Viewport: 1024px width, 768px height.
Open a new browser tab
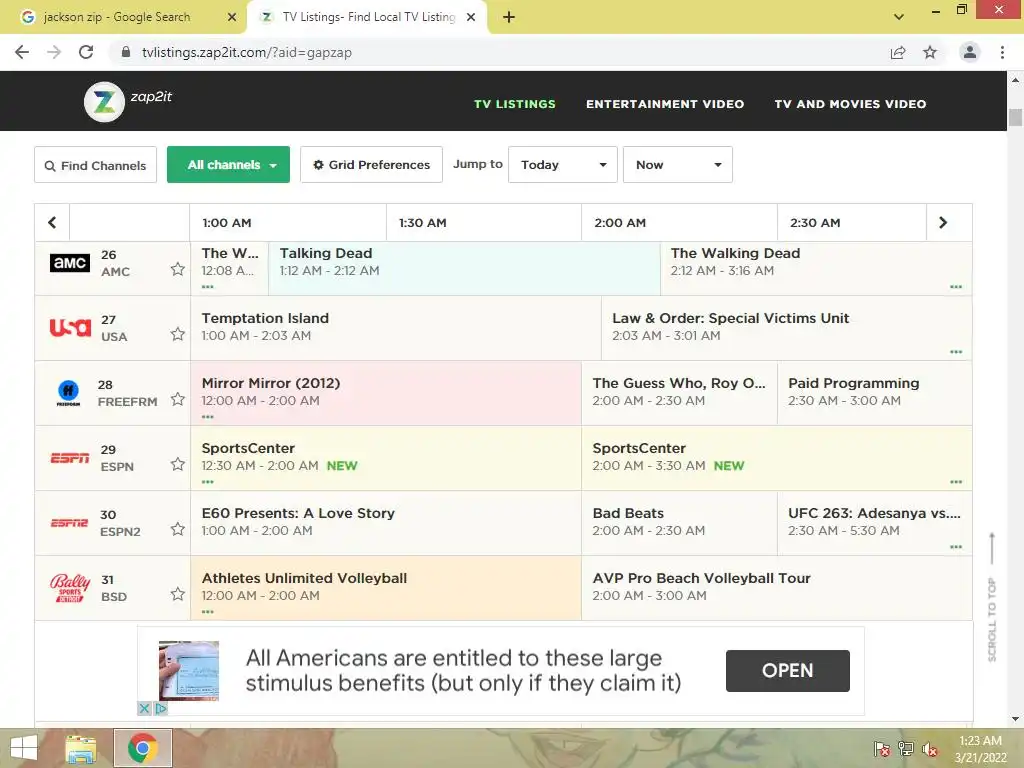click(509, 17)
